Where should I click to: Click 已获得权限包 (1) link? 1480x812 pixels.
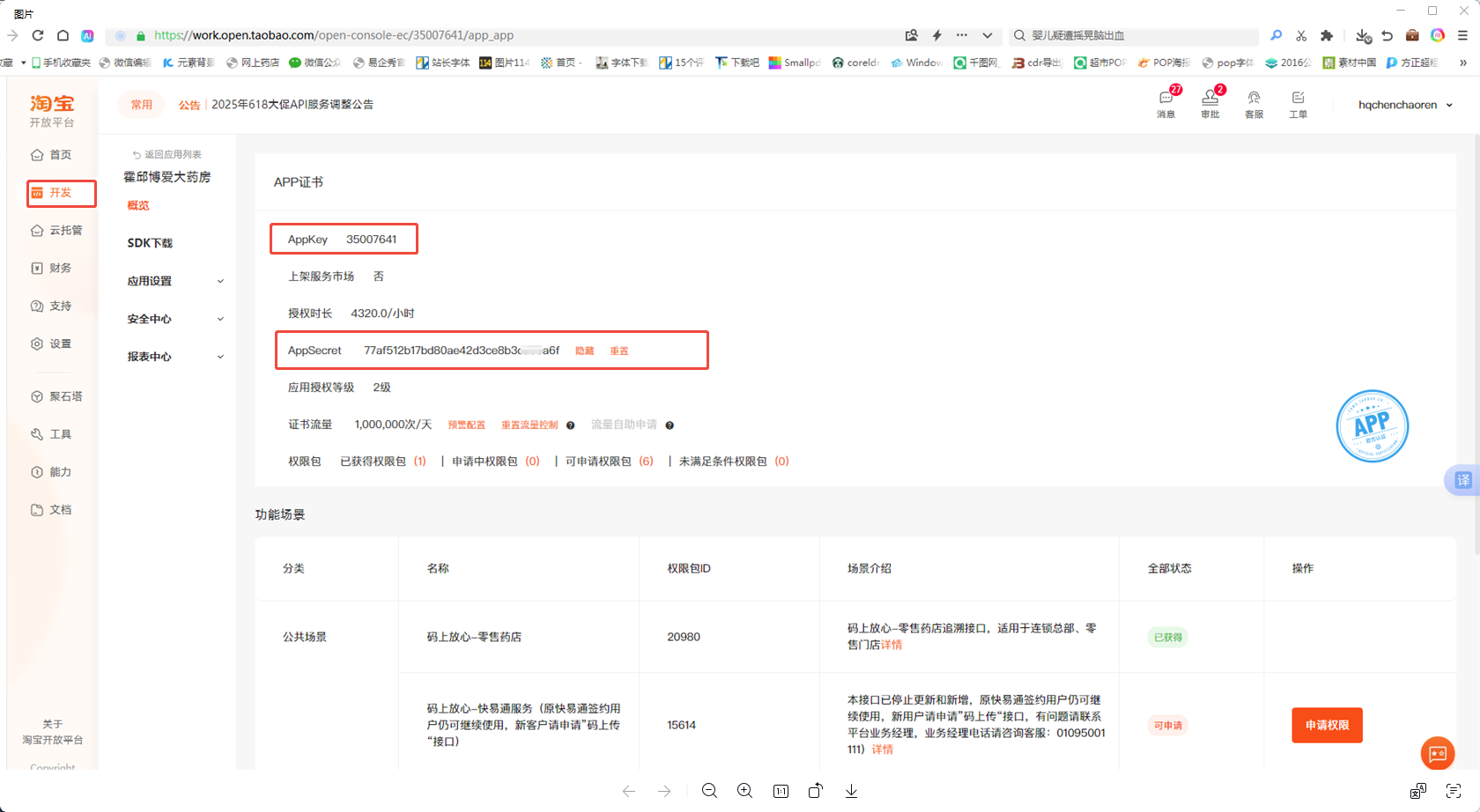click(383, 461)
